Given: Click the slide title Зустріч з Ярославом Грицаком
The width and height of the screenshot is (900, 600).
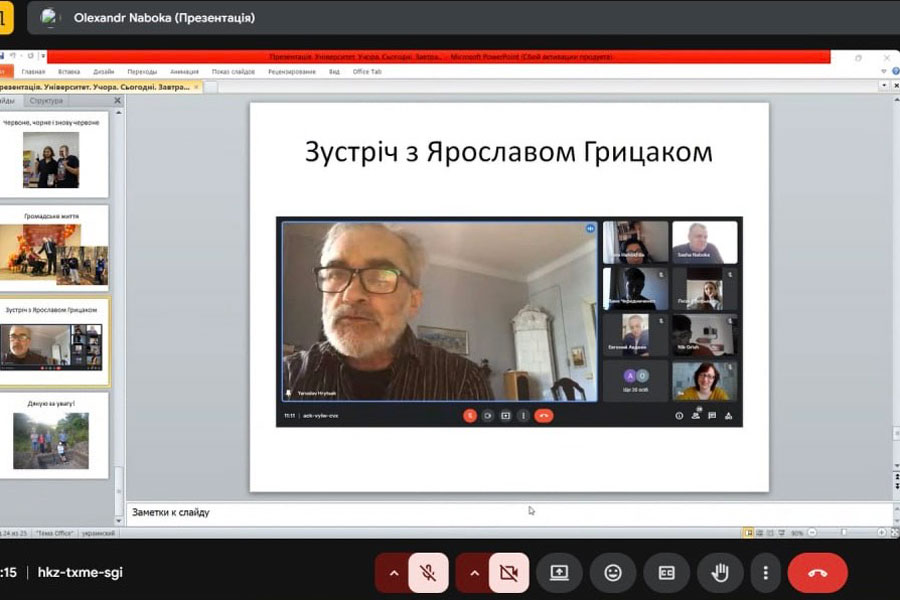Looking at the screenshot, I should pyautogui.click(x=509, y=152).
